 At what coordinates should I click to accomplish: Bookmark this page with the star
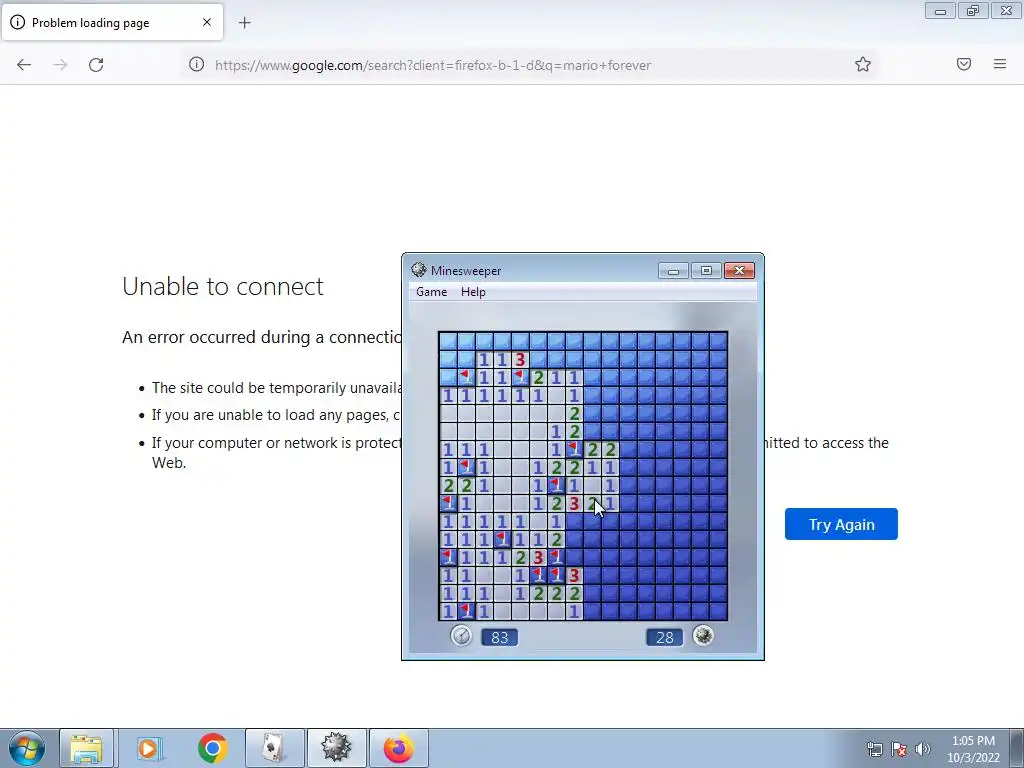[863, 64]
